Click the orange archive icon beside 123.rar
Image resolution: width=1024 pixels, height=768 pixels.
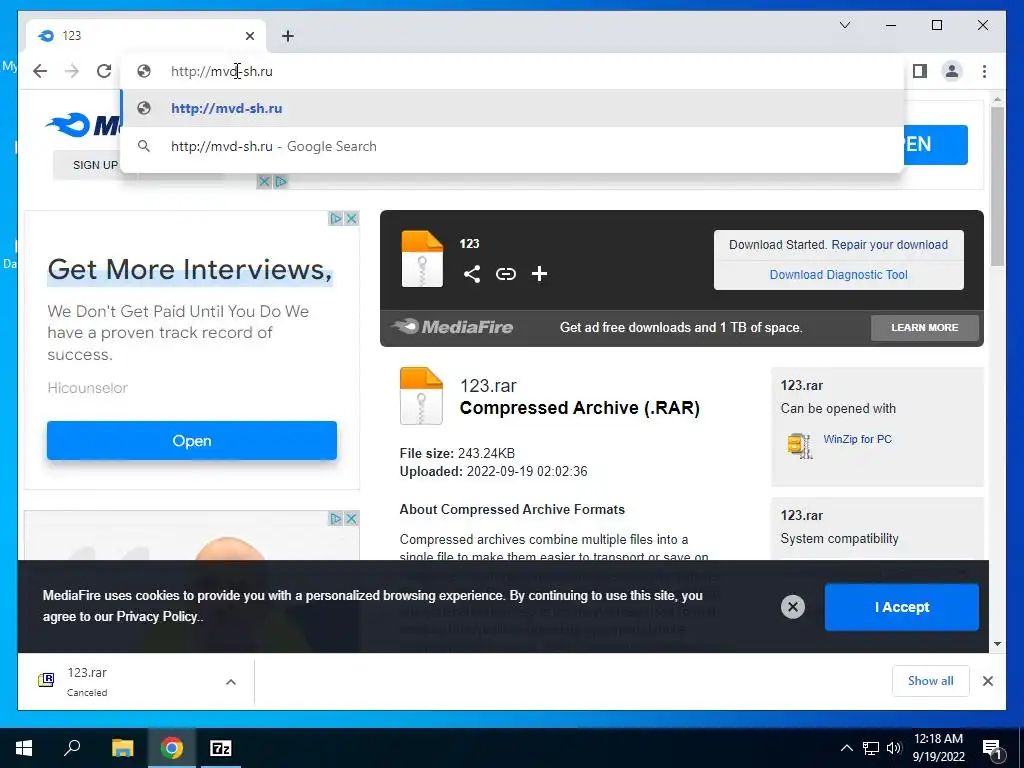point(421,396)
